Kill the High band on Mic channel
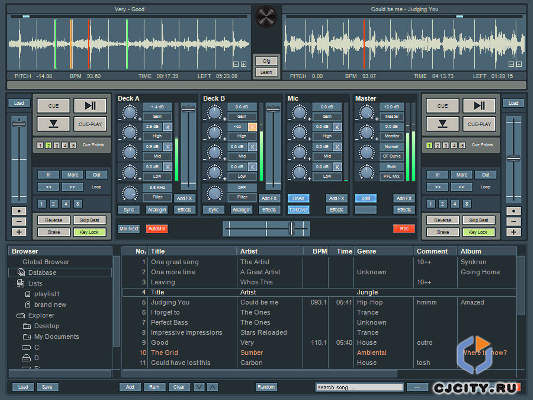The image size is (533, 400). [x=337, y=127]
